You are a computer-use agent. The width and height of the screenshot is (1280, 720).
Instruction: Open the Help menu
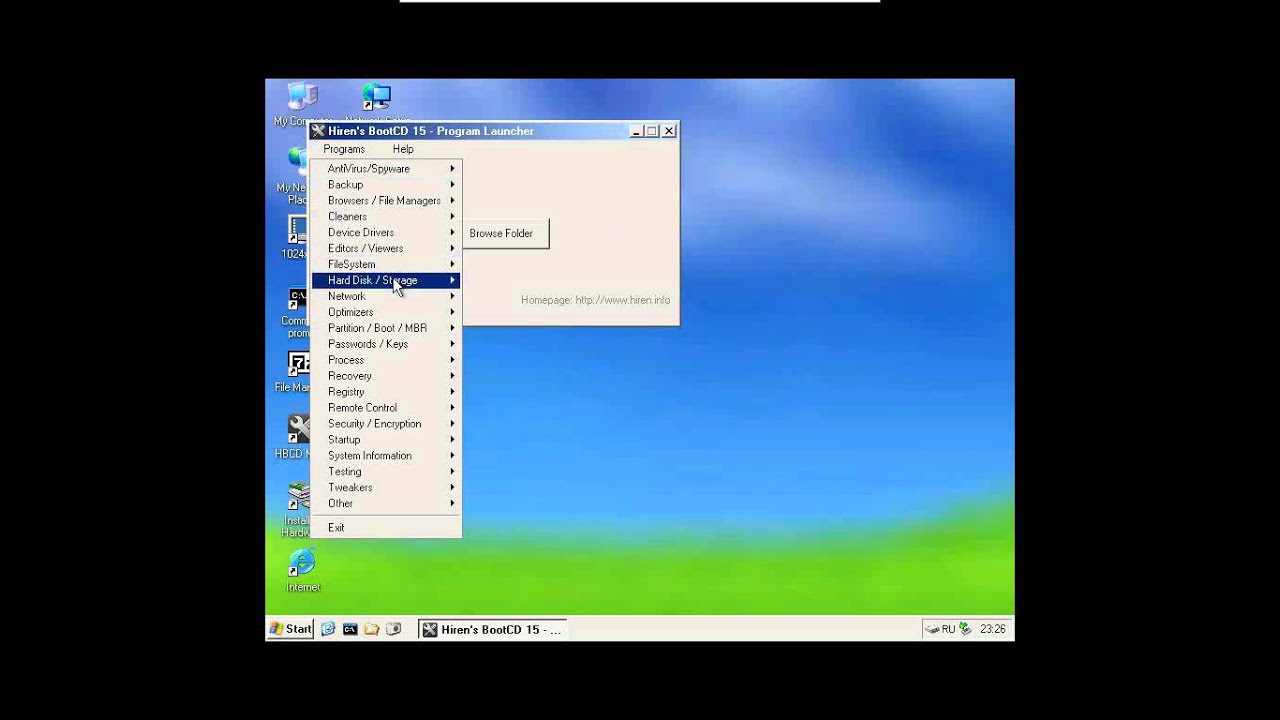[x=403, y=149]
